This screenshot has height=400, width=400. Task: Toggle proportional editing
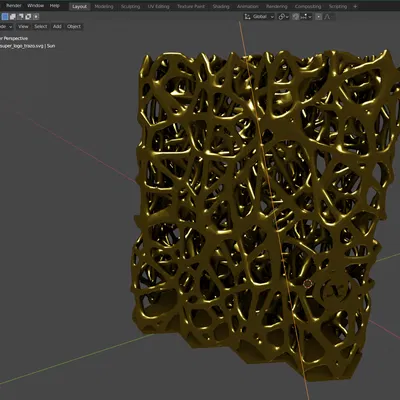[x=319, y=17]
